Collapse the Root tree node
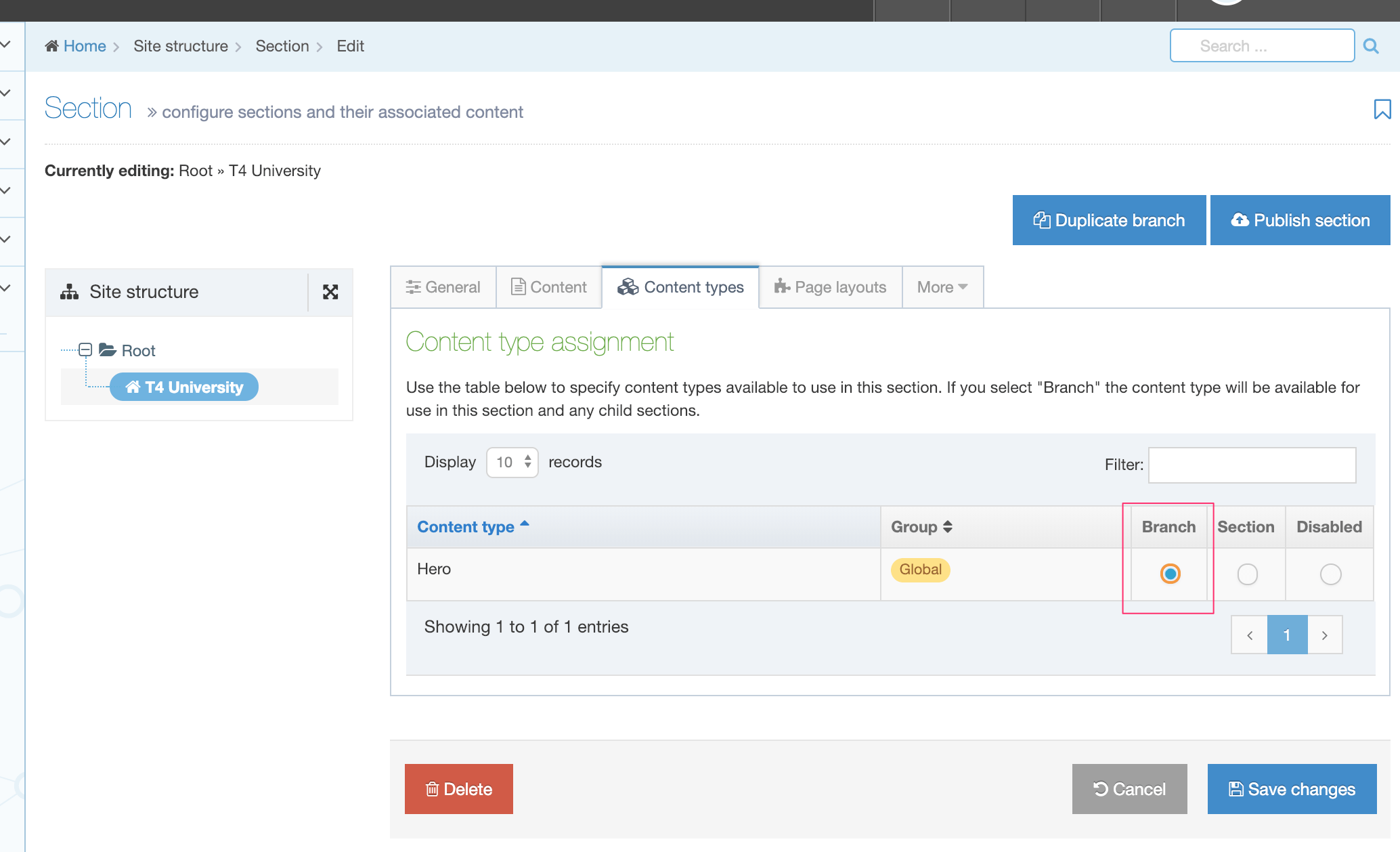The height and width of the screenshot is (852, 1400). (x=85, y=349)
